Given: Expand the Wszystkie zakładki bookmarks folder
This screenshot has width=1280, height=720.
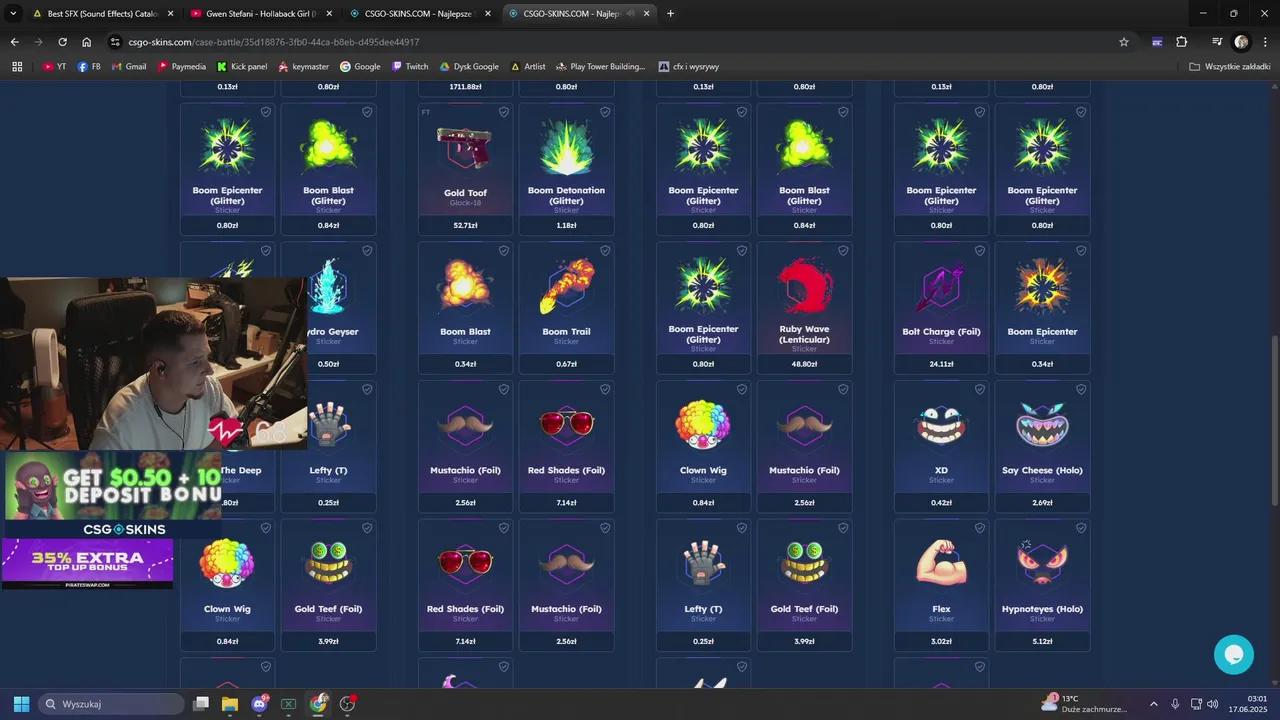Looking at the screenshot, I should click(1230, 66).
